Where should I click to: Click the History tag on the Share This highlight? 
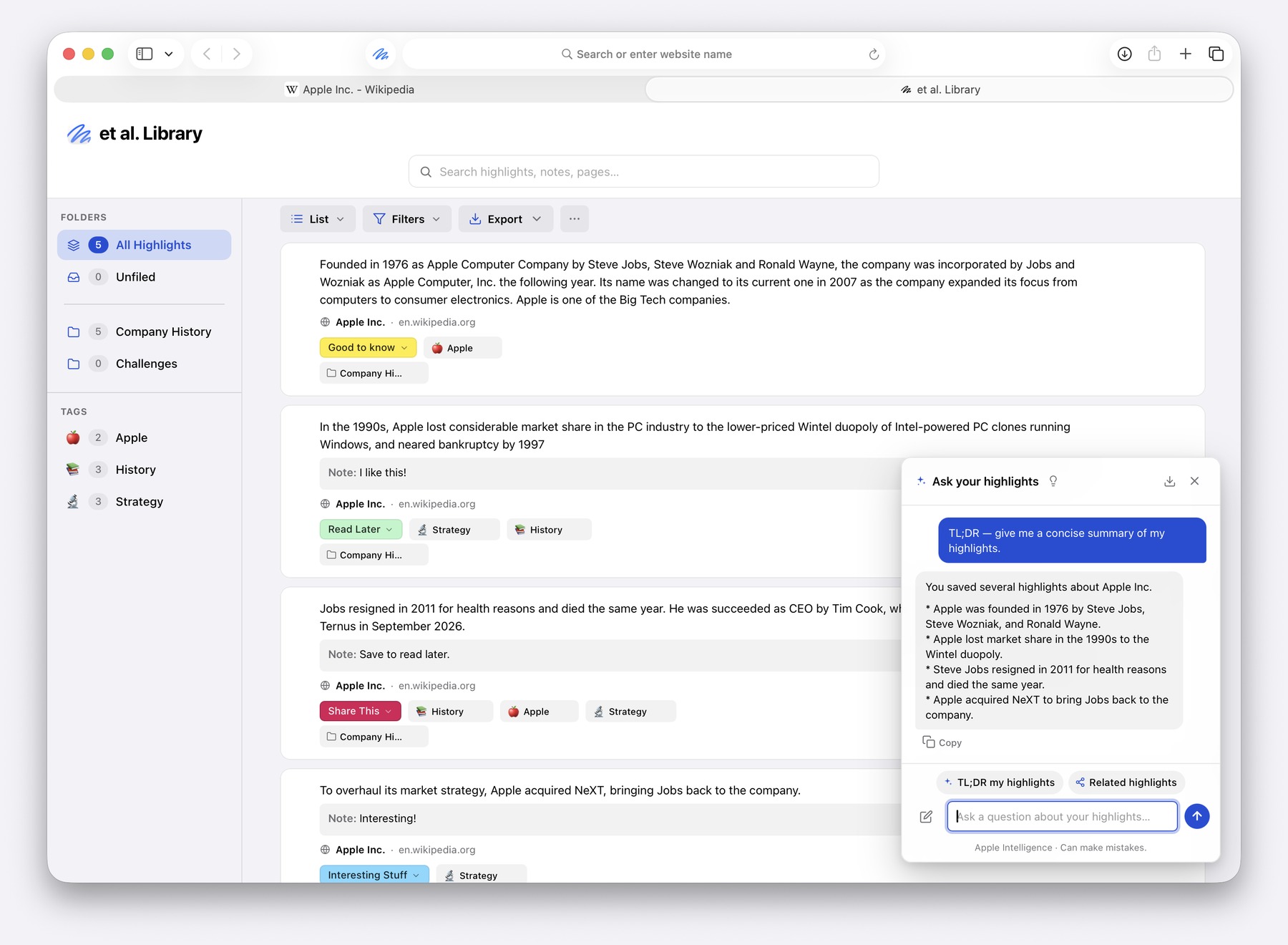tap(450, 712)
